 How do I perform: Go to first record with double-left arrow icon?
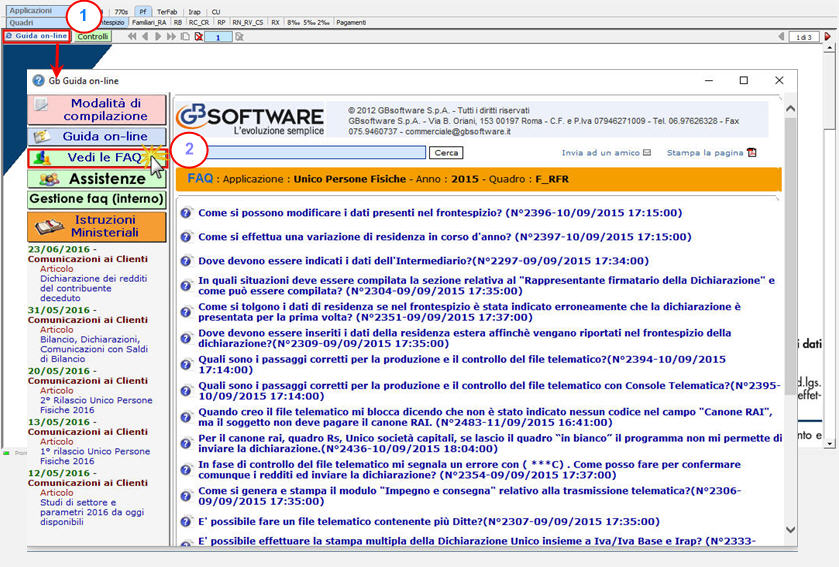click(132, 36)
